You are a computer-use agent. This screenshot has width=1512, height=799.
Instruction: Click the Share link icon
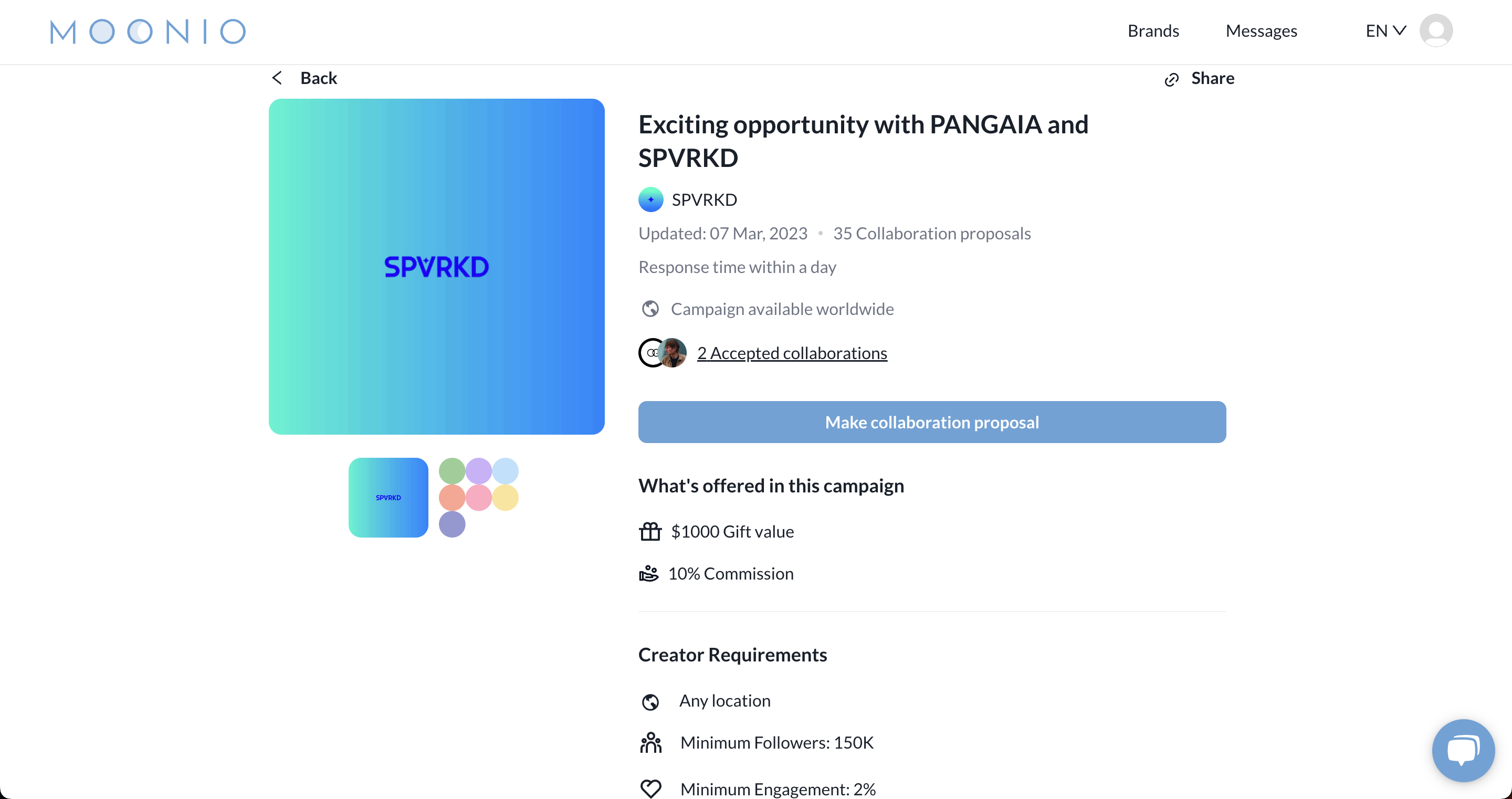1172,79
